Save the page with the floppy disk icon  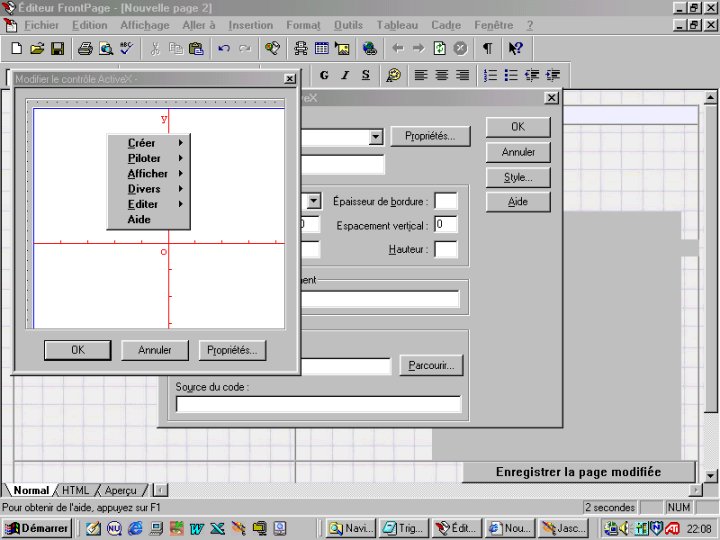57,48
